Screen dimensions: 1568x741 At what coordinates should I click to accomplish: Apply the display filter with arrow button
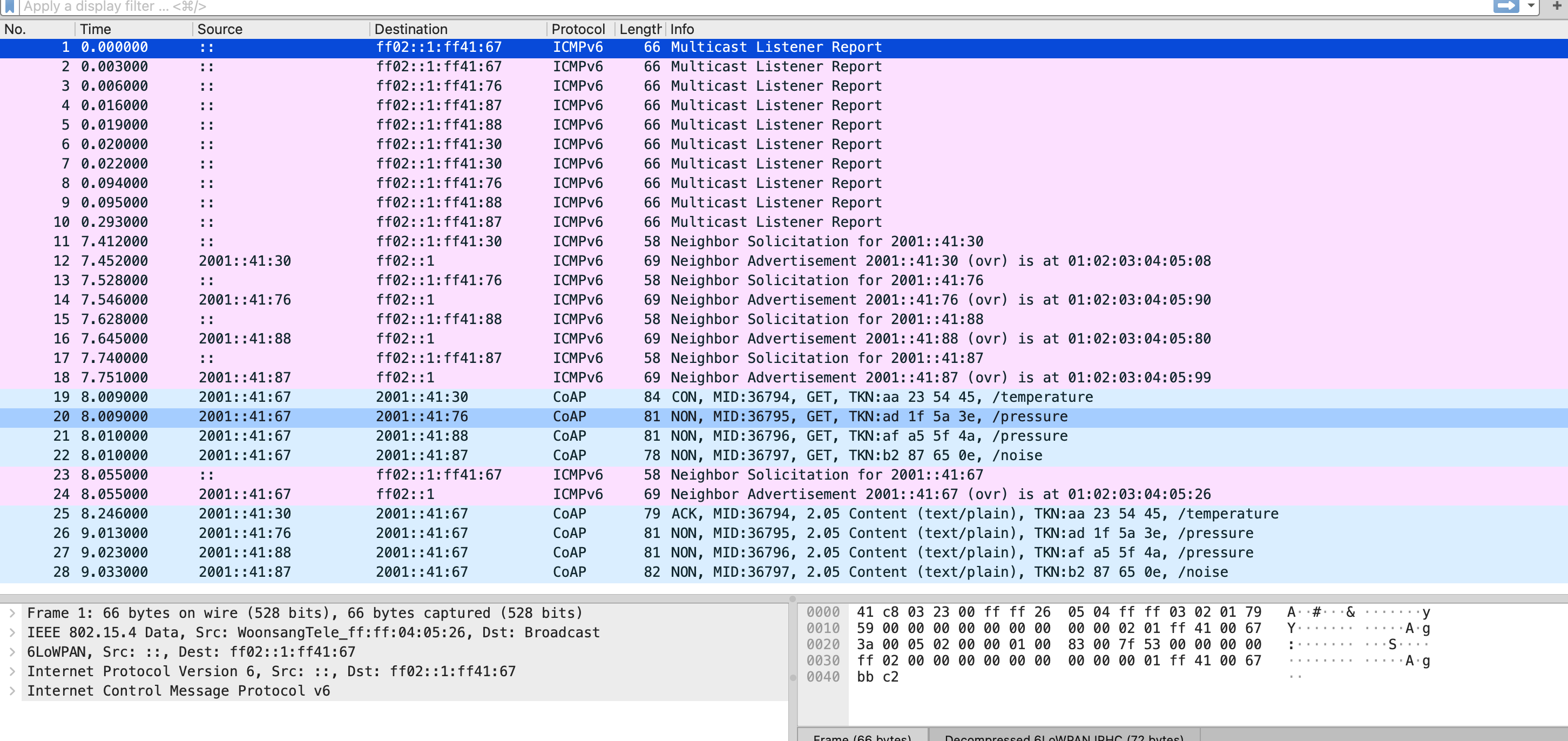(x=1505, y=6)
